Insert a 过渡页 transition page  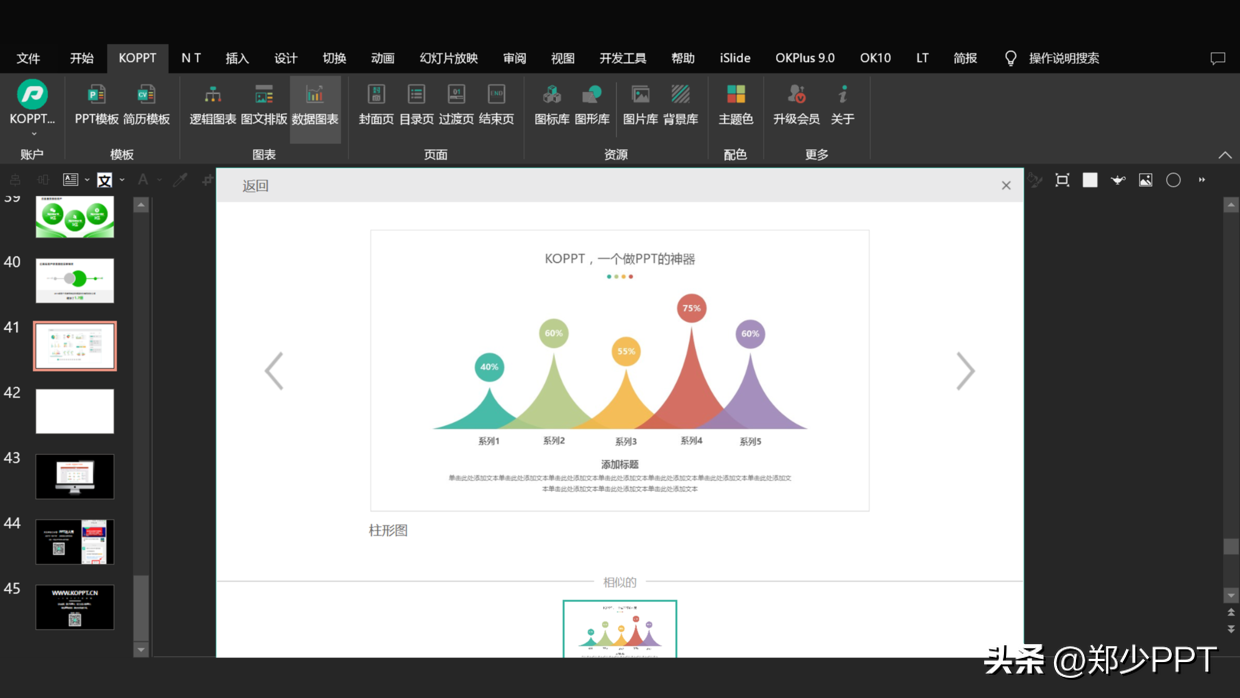coord(456,104)
